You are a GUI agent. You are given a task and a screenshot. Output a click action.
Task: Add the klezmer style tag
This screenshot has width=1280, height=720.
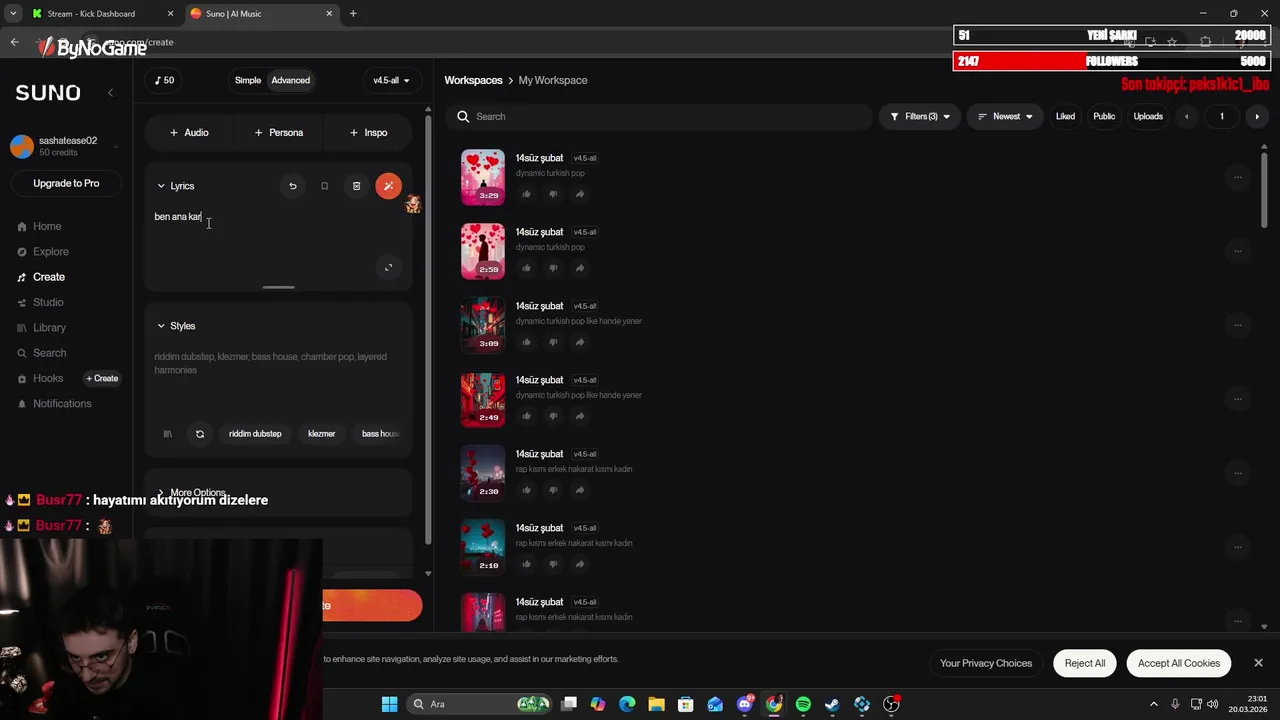tap(321, 434)
